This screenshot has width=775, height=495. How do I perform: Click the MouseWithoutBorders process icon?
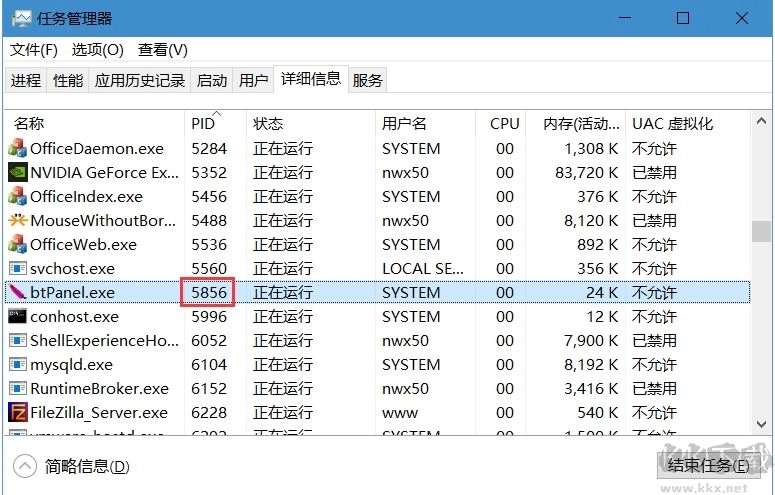17,220
